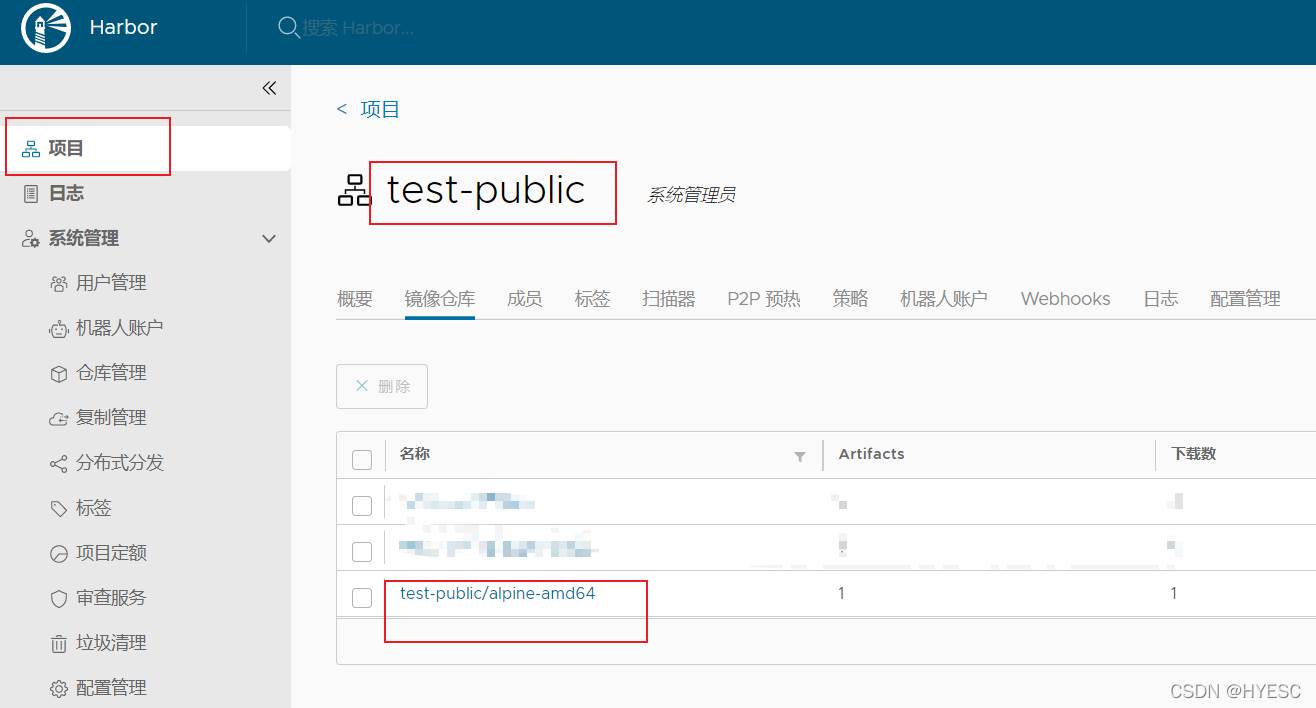1316x708 pixels.
Task: Open the P2P 预热 tab
Action: tap(764, 298)
